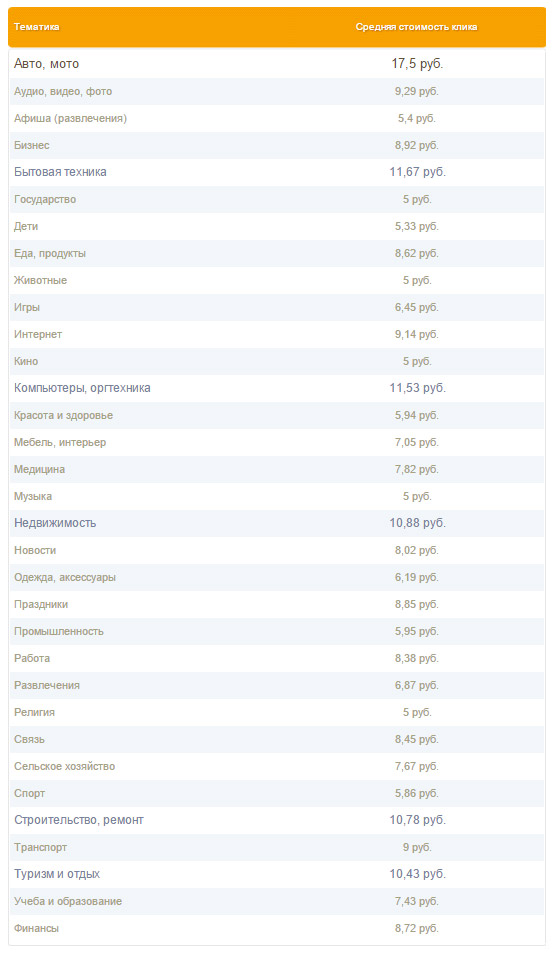Select the 10,88 руб. price value
This screenshot has height=954, width=553.
click(x=417, y=523)
